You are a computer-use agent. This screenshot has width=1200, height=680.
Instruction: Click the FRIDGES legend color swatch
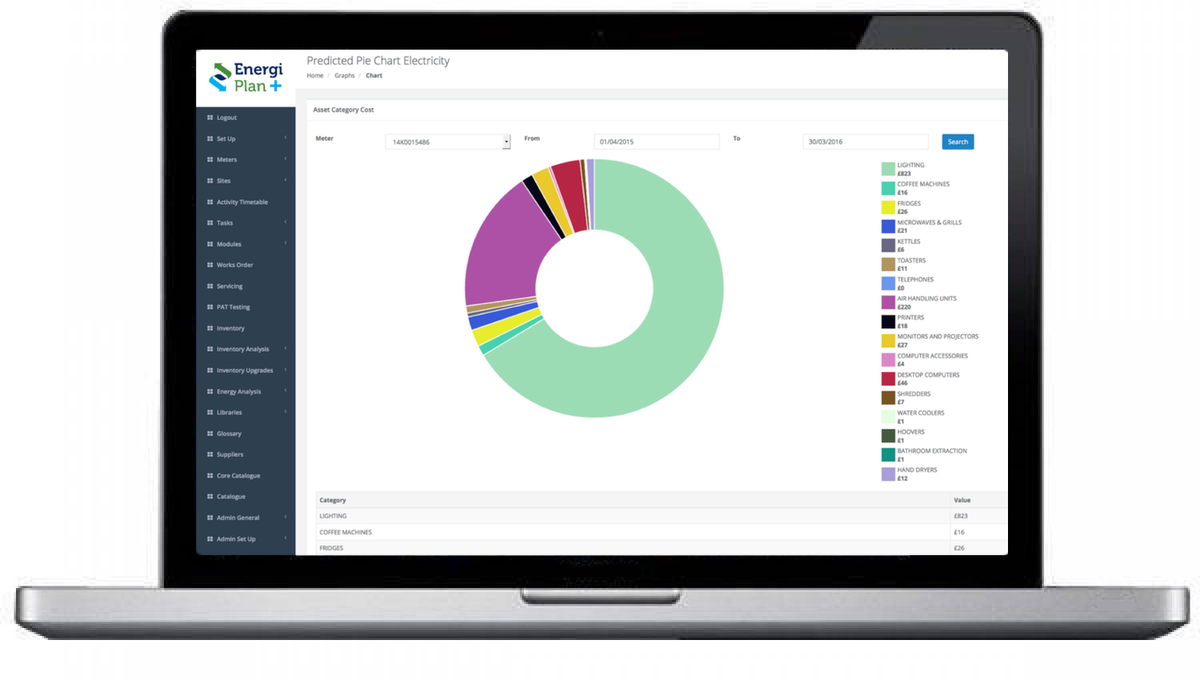888,207
